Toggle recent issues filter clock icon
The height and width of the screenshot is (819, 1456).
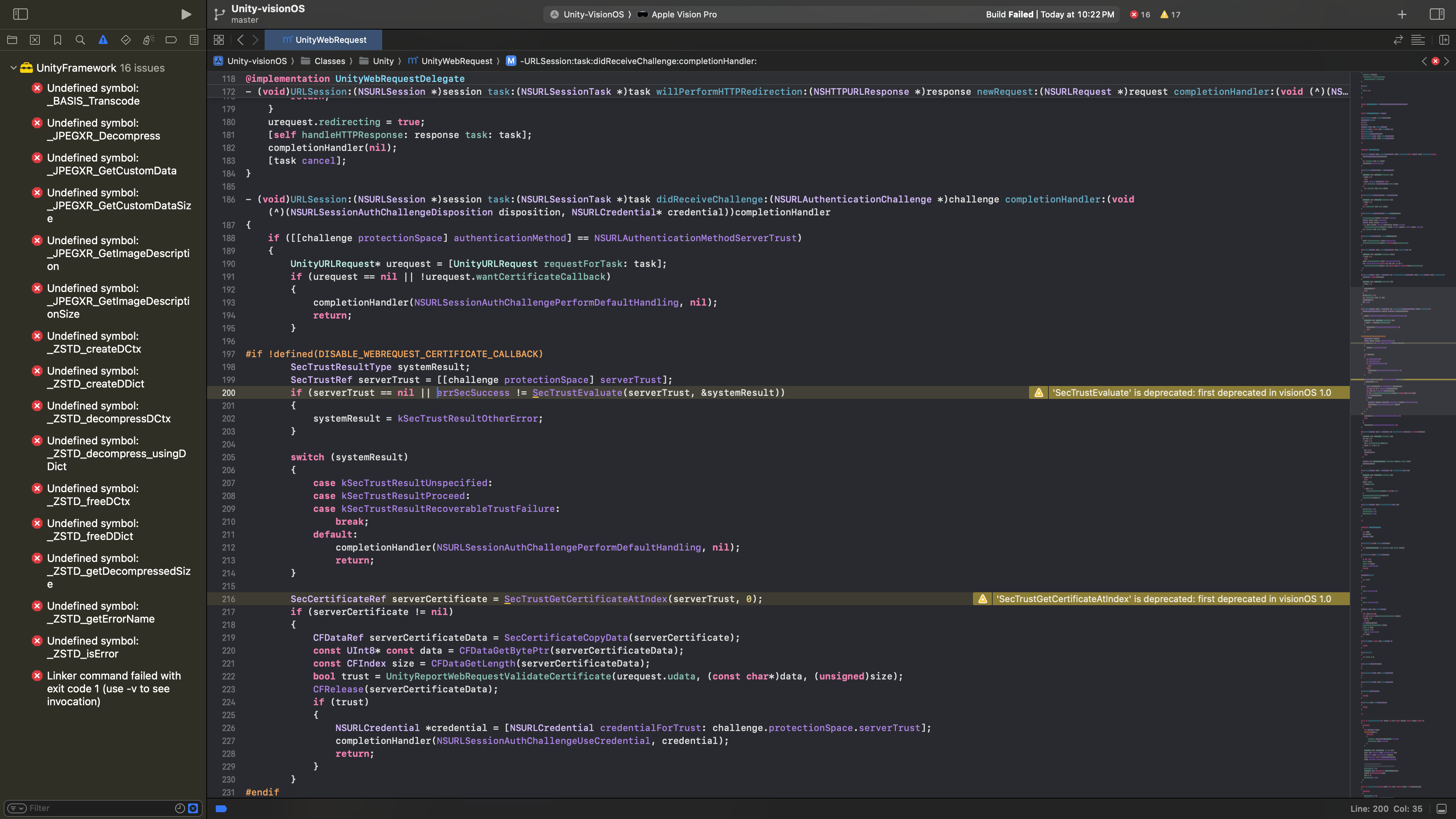180,808
